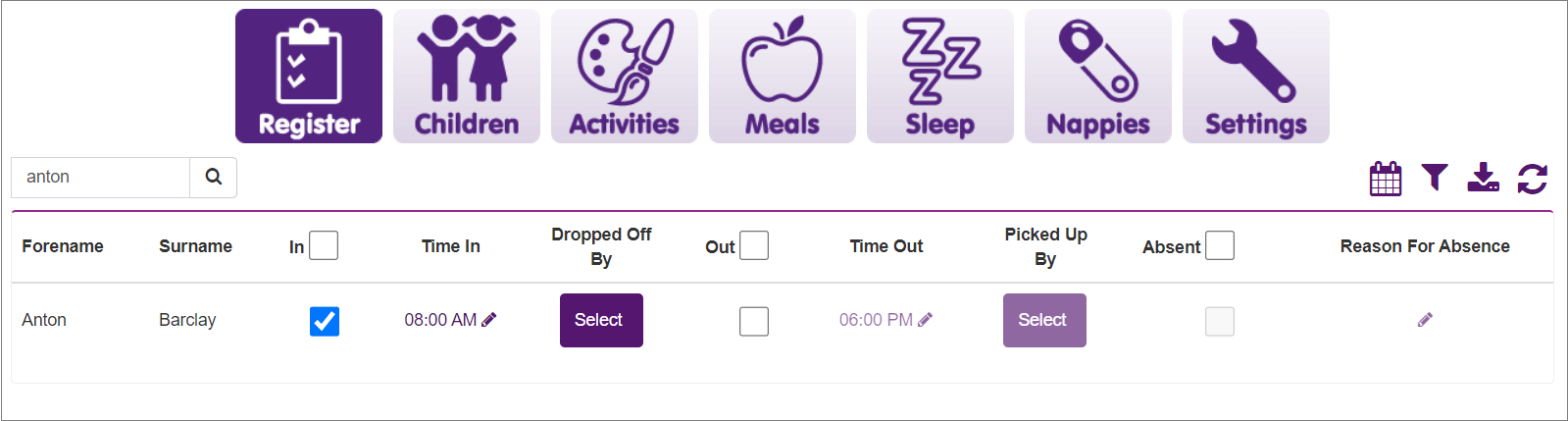Select who dropped off Anton
Image resolution: width=1568 pixels, height=421 pixels.
[601, 320]
